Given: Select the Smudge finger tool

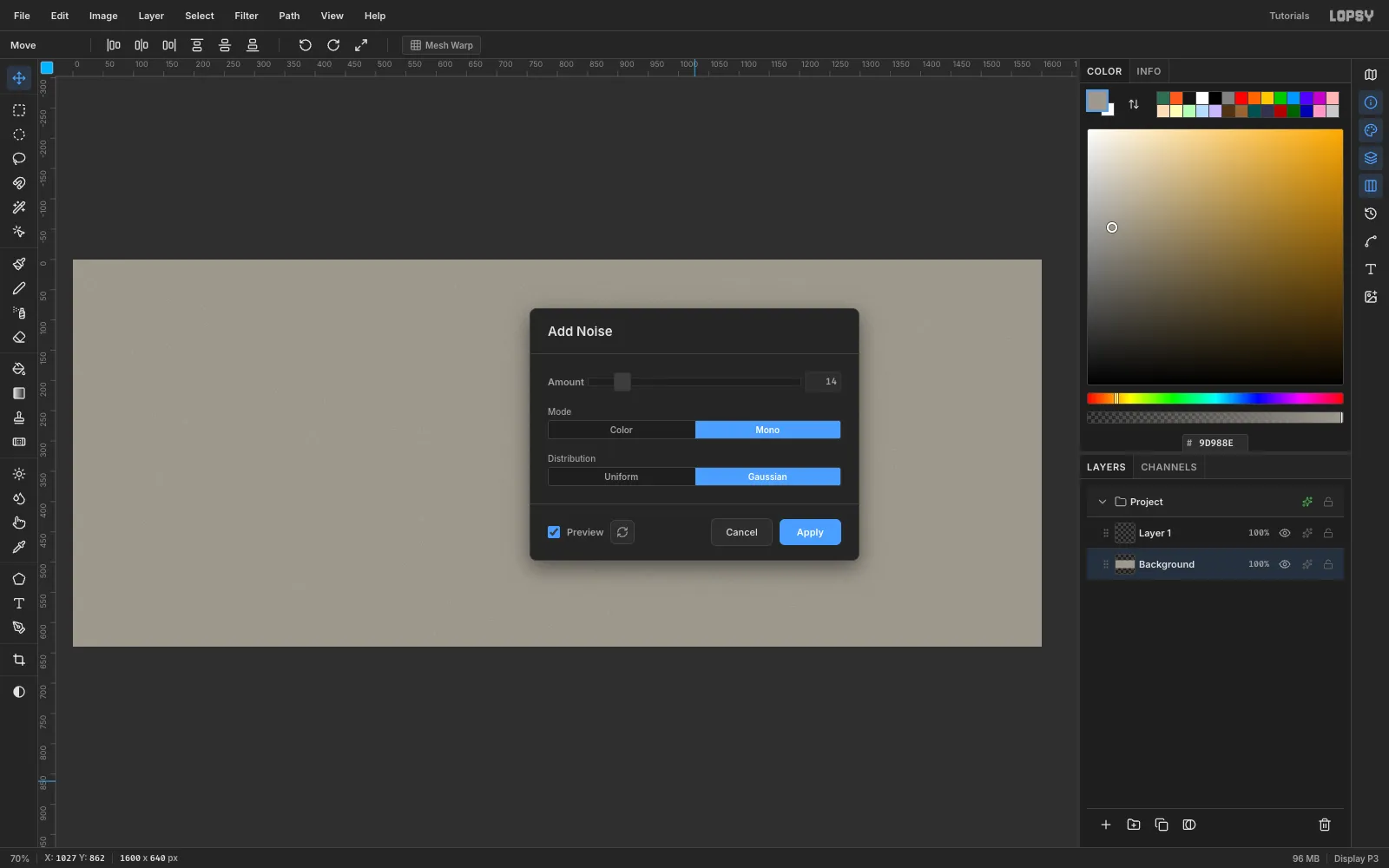Looking at the screenshot, I should coord(19,523).
